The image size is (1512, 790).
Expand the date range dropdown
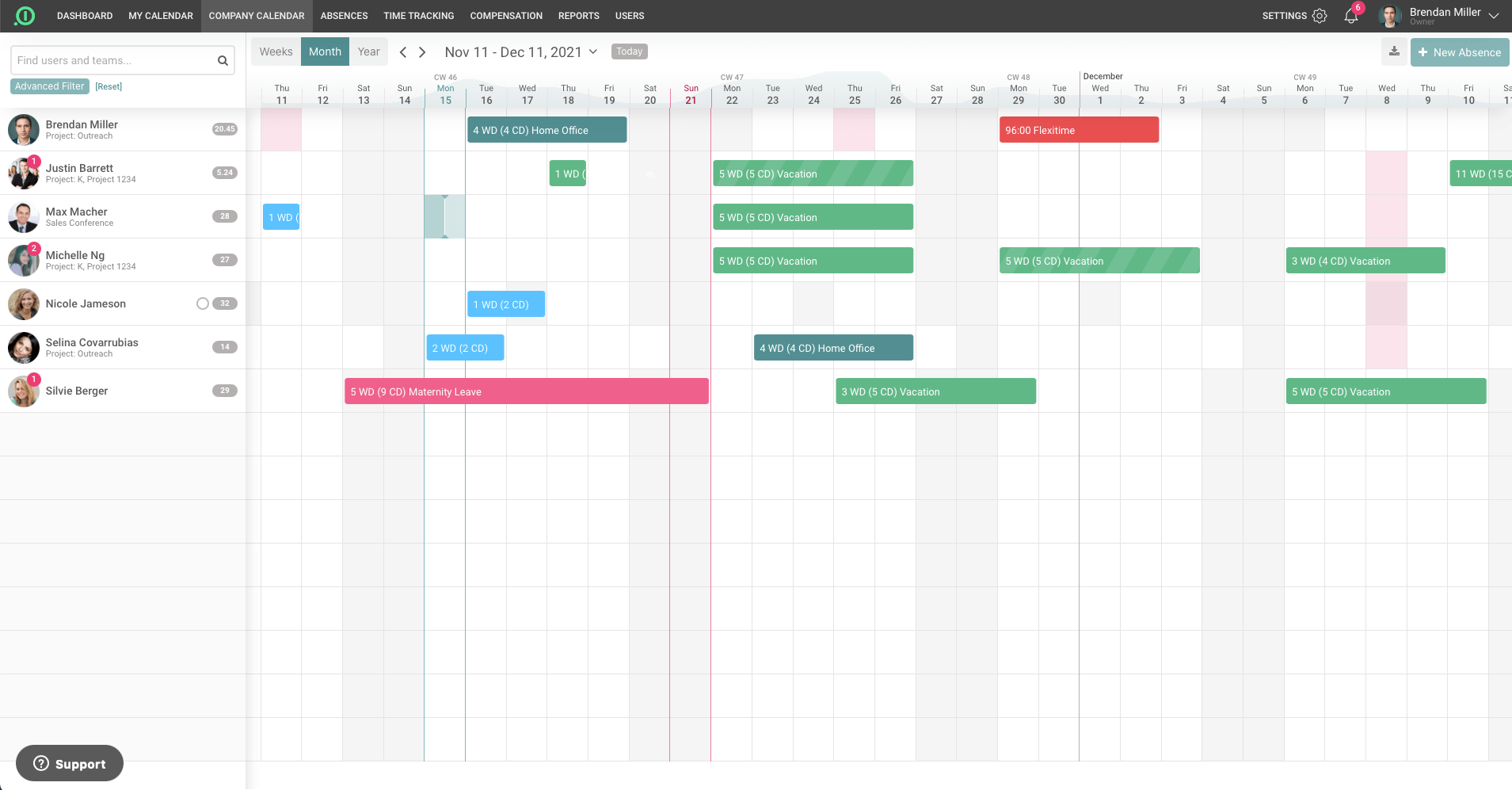(593, 52)
